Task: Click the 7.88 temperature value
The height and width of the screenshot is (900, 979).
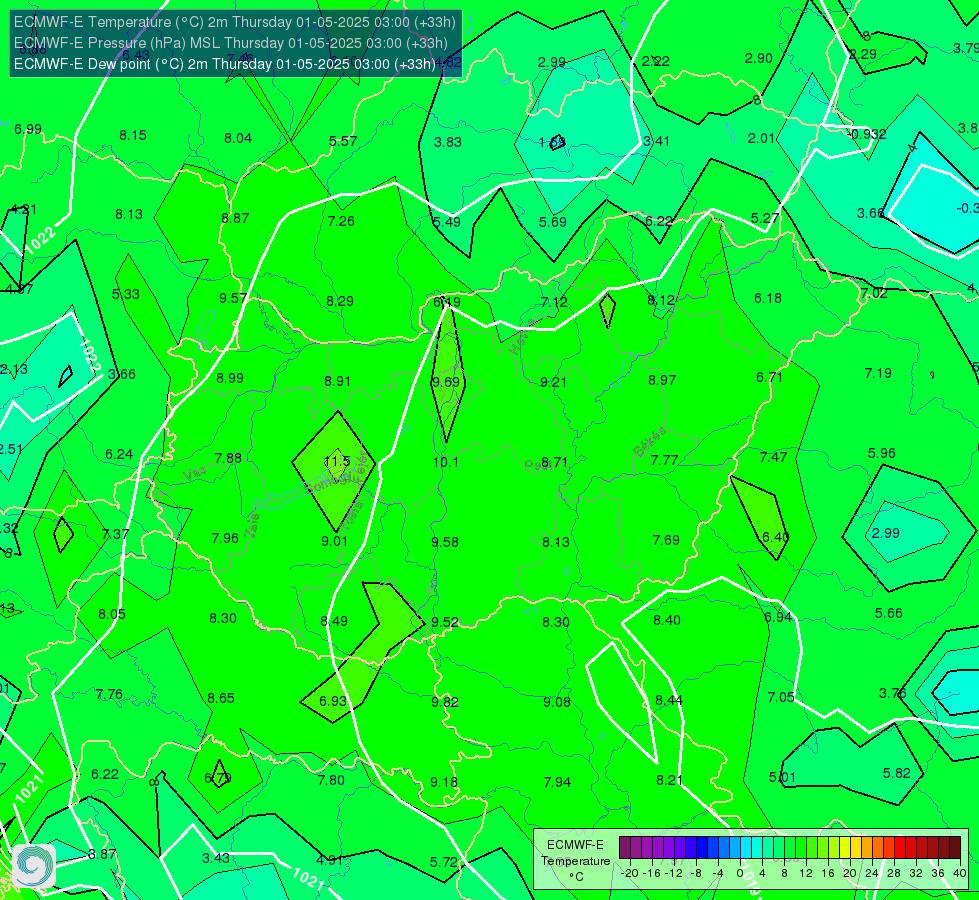Action: pyautogui.click(x=228, y=458)
